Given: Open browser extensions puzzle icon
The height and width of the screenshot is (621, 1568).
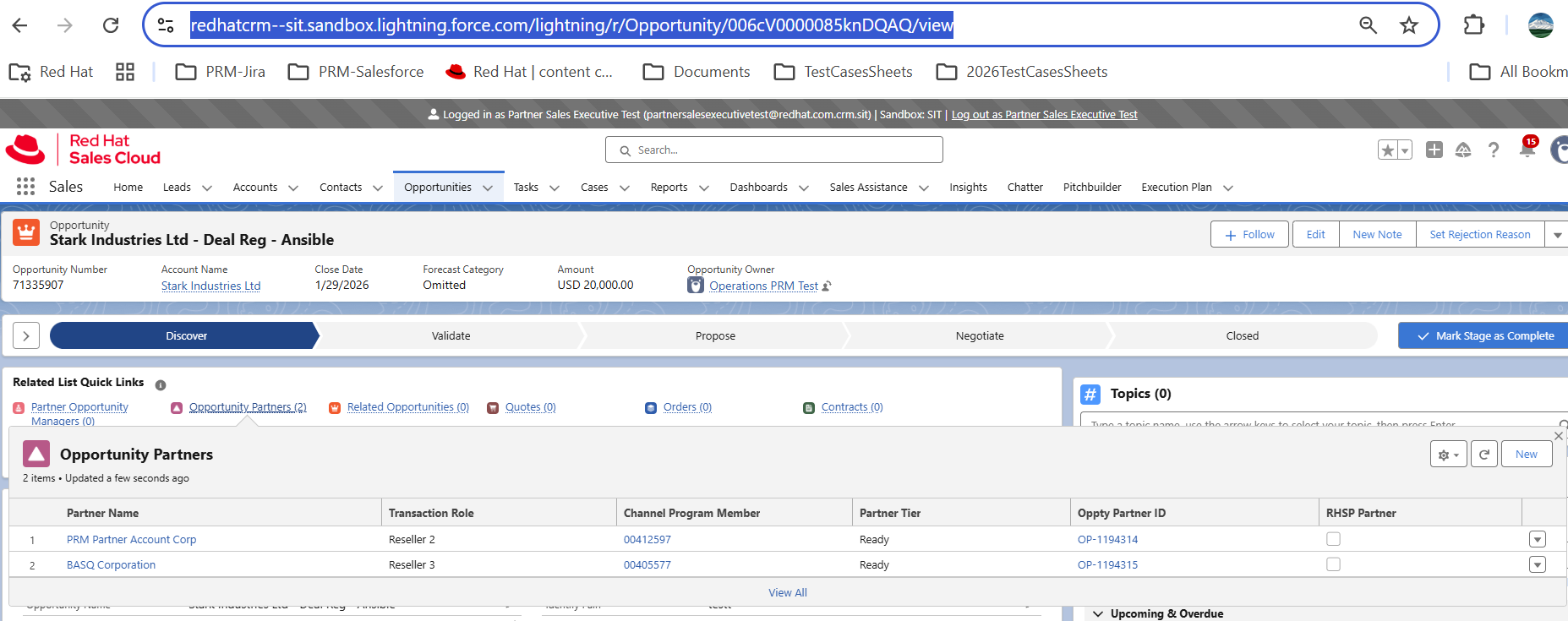Looking at the screenshot, I should (x=1473, y=25).
